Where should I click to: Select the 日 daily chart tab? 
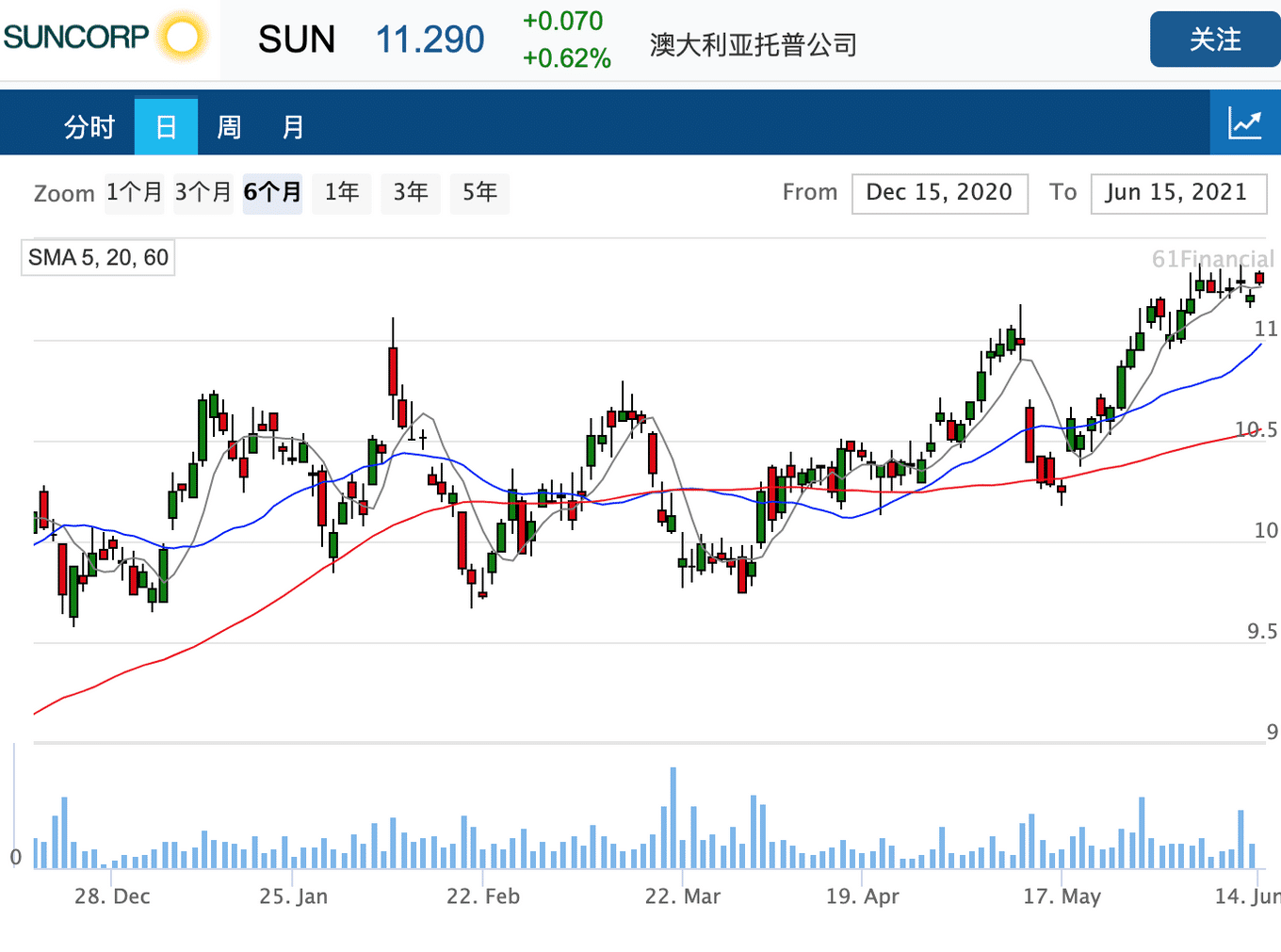pos(166,127)
